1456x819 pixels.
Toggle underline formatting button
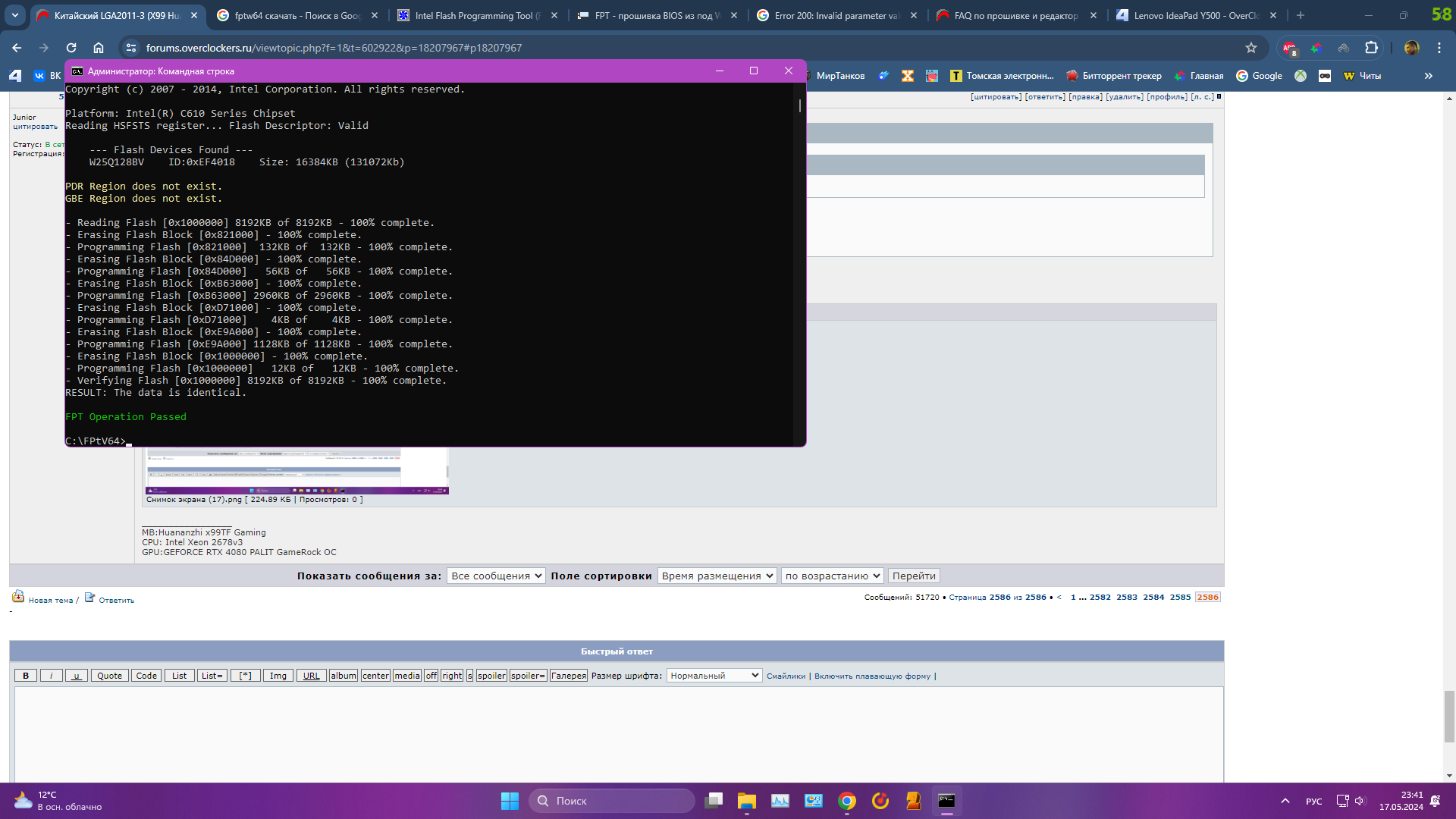point(77,676)
